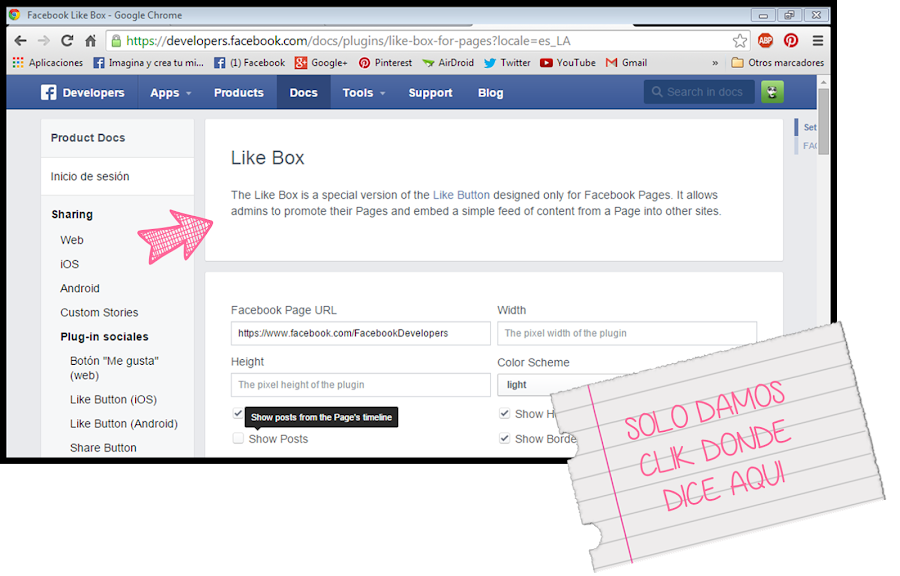The width and height of the screenshot is (900, 576).
Task: Open Share Button page
Action: point(103,447)
